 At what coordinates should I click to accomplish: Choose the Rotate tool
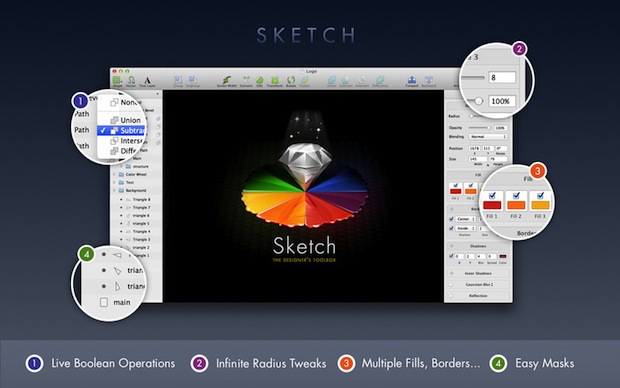point(291,81)
